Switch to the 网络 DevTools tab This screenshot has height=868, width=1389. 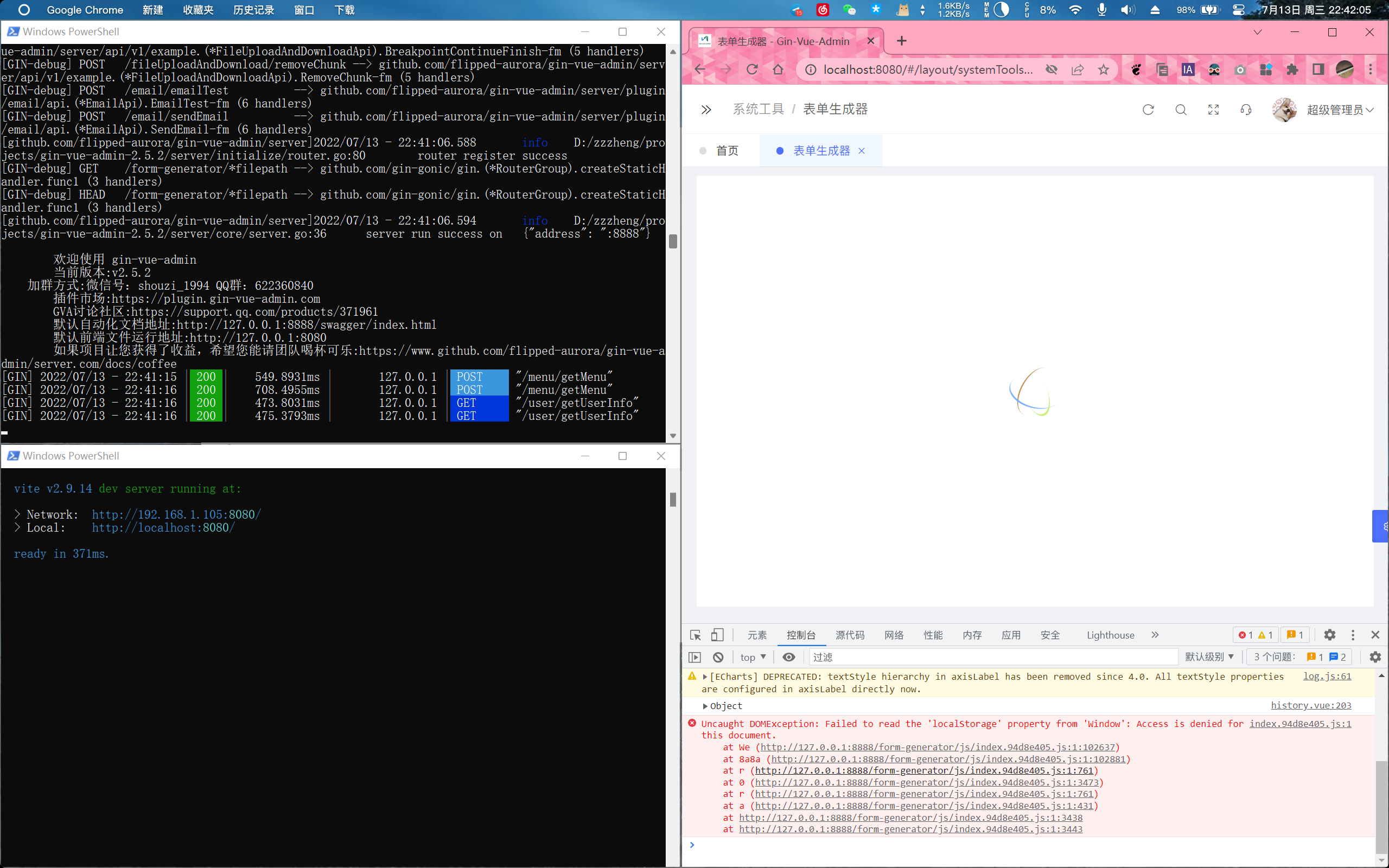(893, 635)
